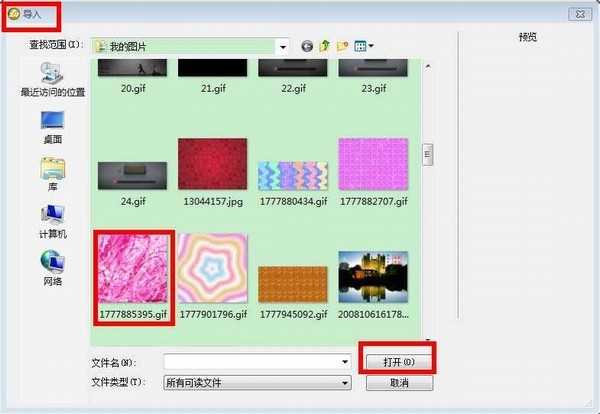Viewport: 600px width, 414px height.
Task: Expand the 文件名 dropdown arrow
Action: [344, 361]
